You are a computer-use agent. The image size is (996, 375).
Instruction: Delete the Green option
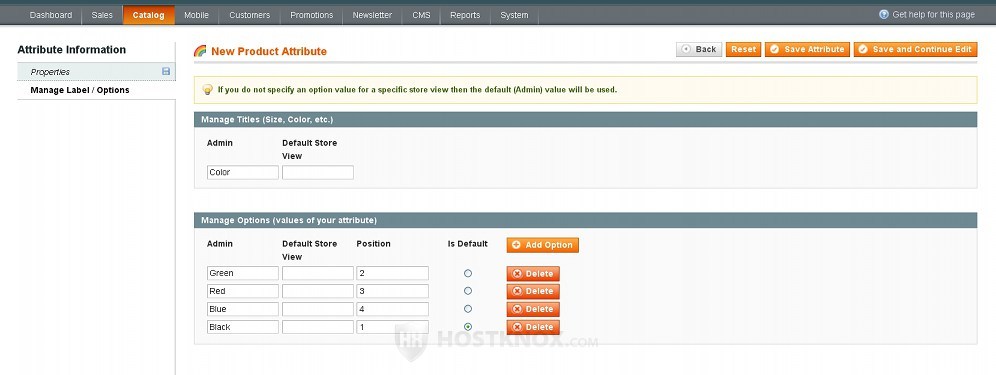[x=533, y=274]
